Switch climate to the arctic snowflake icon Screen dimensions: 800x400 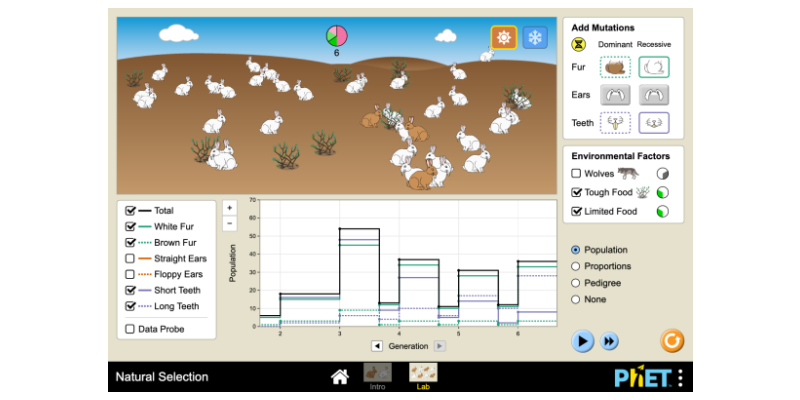pyautogui.click(x=535, y=38)
